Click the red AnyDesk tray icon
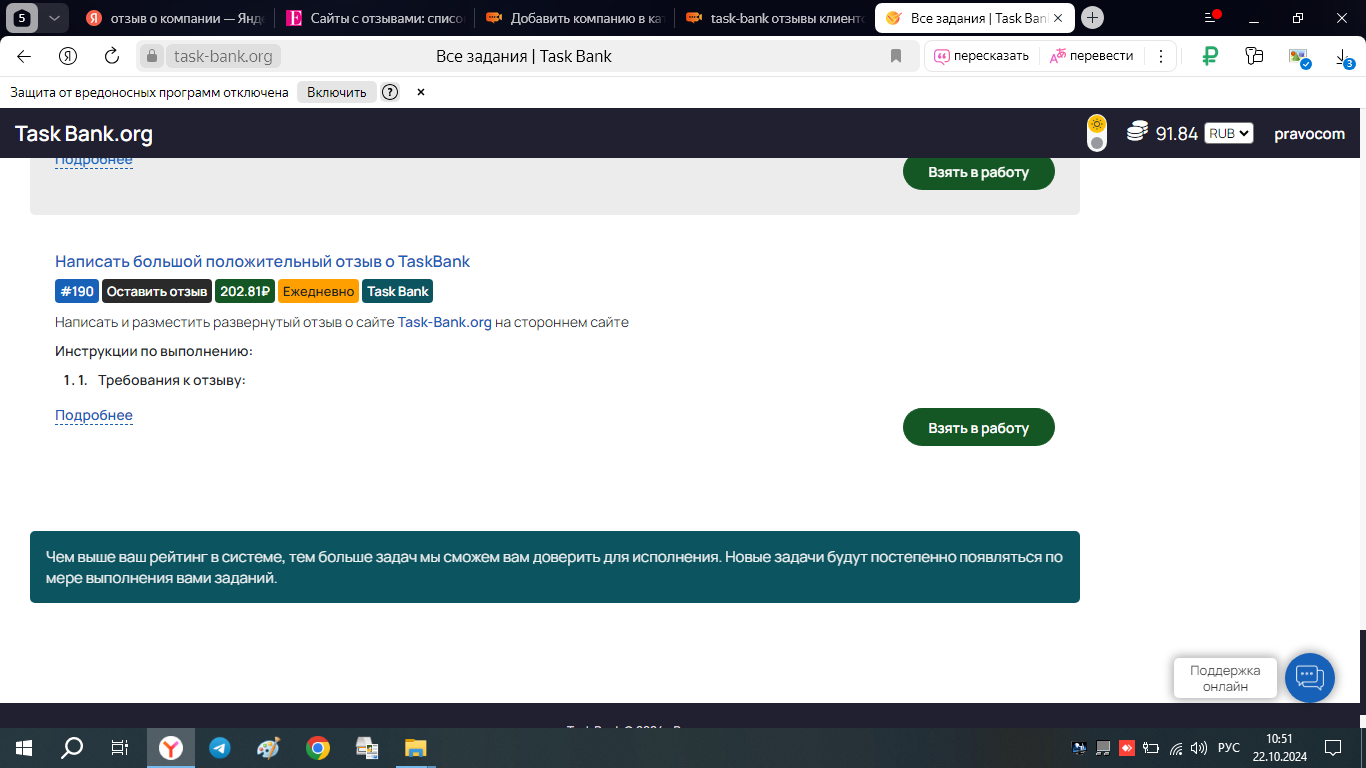1366x768 pixels. (x=1127, y=747)
